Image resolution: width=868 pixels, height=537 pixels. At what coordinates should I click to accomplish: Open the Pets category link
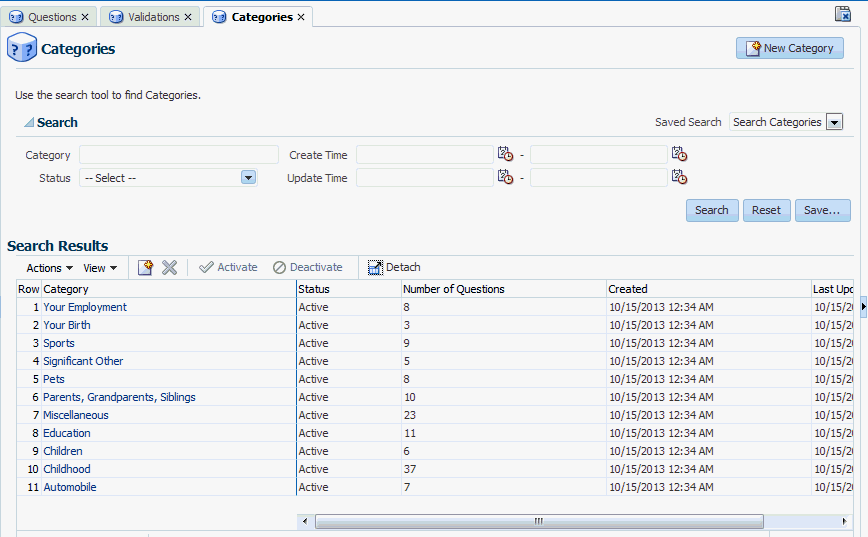[x=54, y=379]
